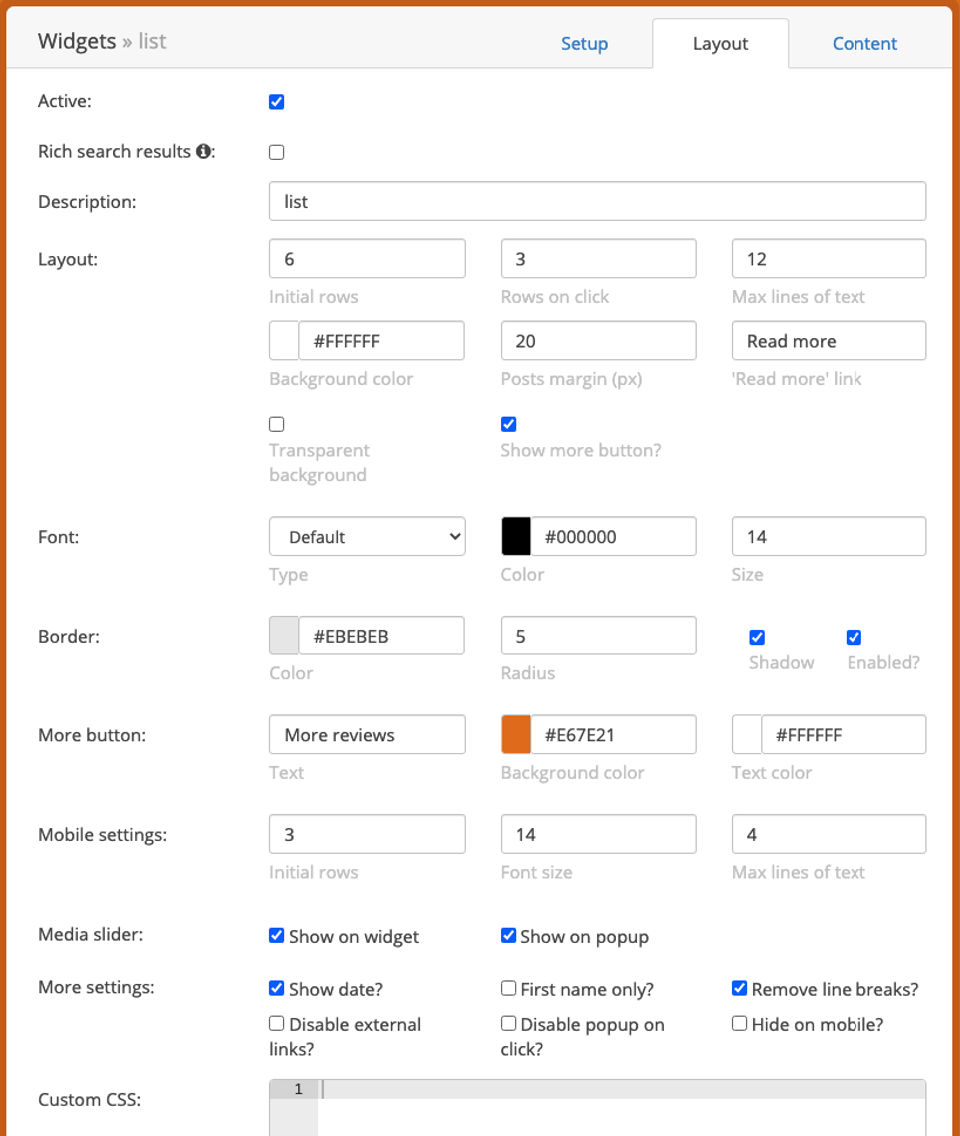
Task: Toggle Transparent background checkbox
Action: tap(277, 424)
